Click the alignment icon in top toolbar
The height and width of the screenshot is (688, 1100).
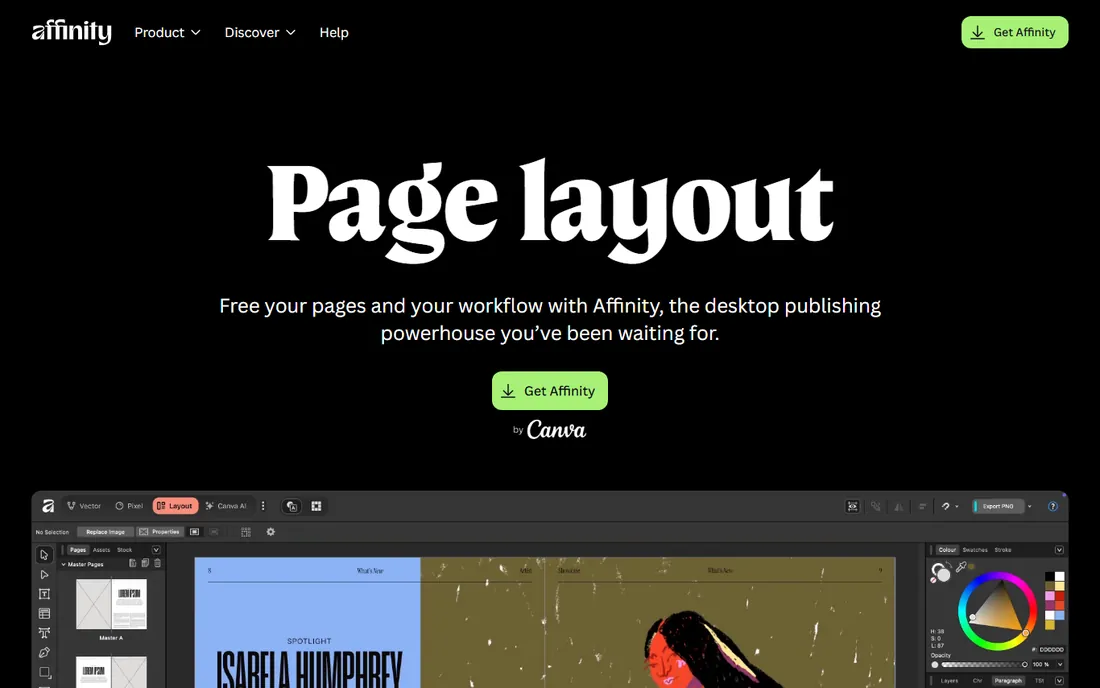(923, 506)
